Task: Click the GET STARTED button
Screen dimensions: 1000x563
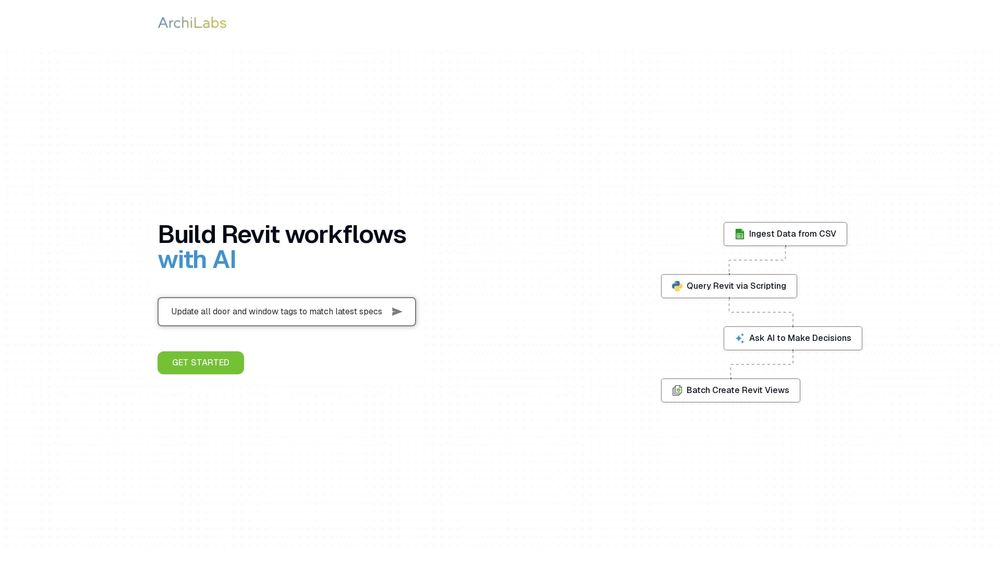Action: (x=200, y=363)
